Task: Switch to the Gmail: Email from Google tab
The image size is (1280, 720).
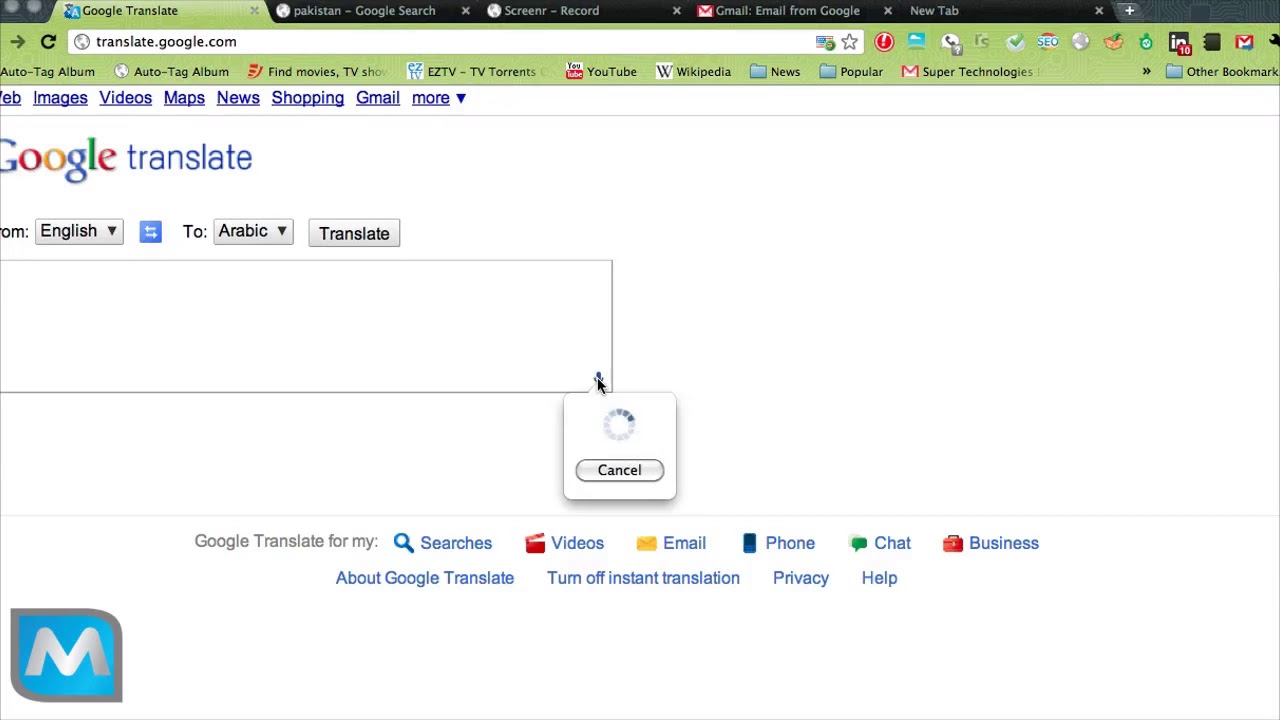Action: 787,11
